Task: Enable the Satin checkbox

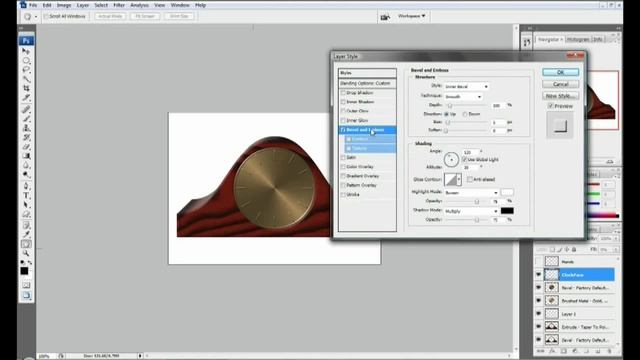Action: pos(343,157)
